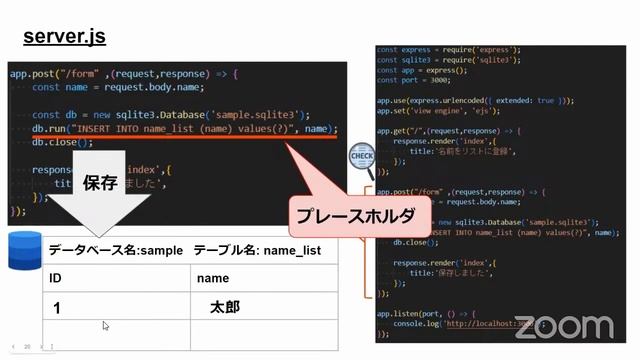Click the app.post("/form" line in left code
This screenshot has height=360, width=640.
coord(124,74)
